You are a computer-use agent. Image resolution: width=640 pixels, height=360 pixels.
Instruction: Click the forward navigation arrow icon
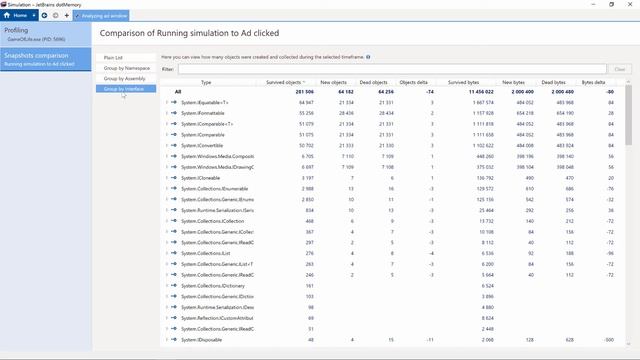point(56,16)
